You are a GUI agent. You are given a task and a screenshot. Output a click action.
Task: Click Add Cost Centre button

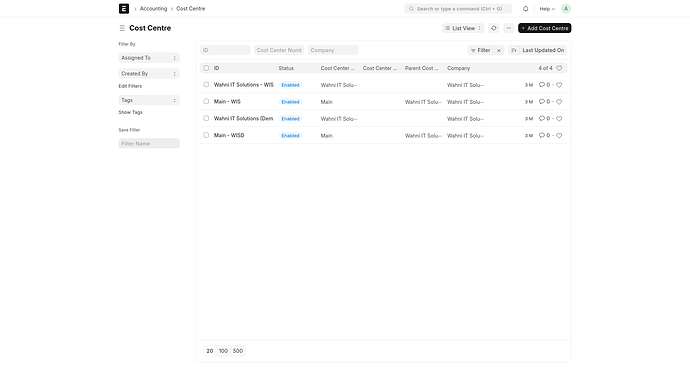[545, 28]
